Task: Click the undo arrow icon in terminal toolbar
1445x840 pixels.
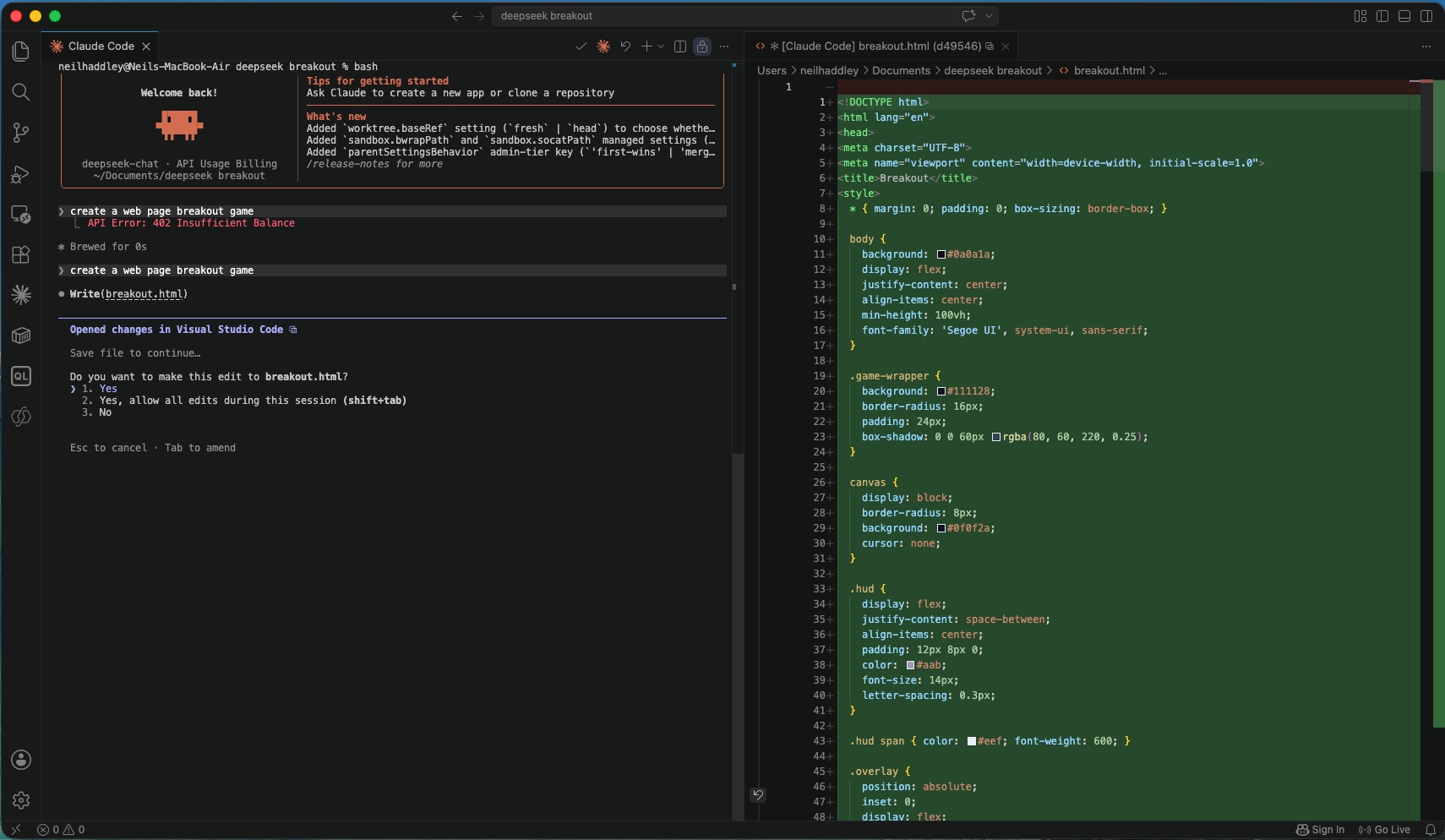Action: (x=625, y=46)
